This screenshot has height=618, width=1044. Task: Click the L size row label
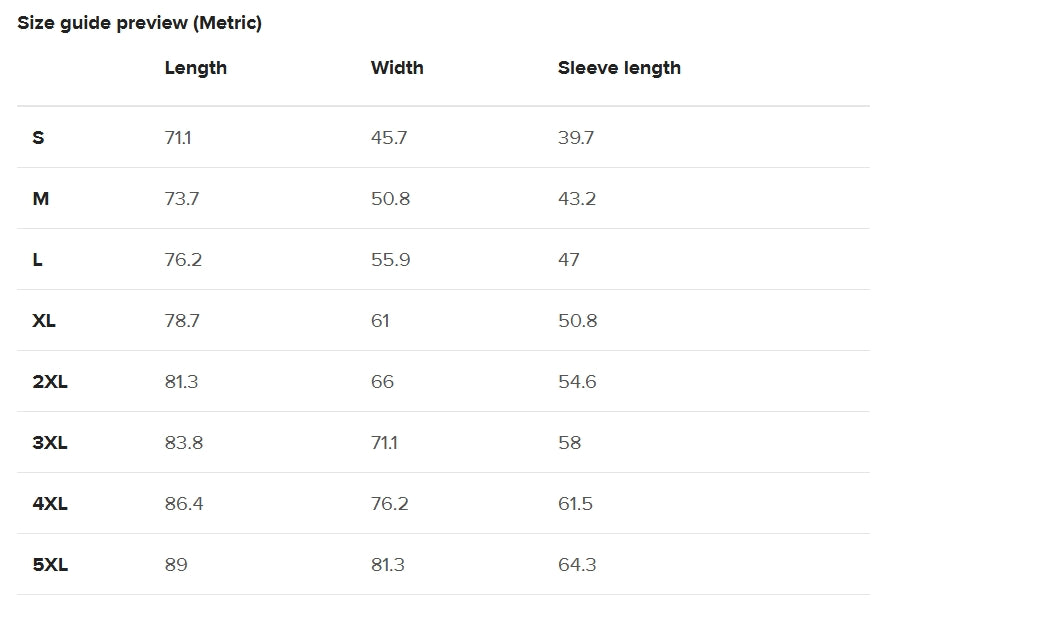pos(37,260)
